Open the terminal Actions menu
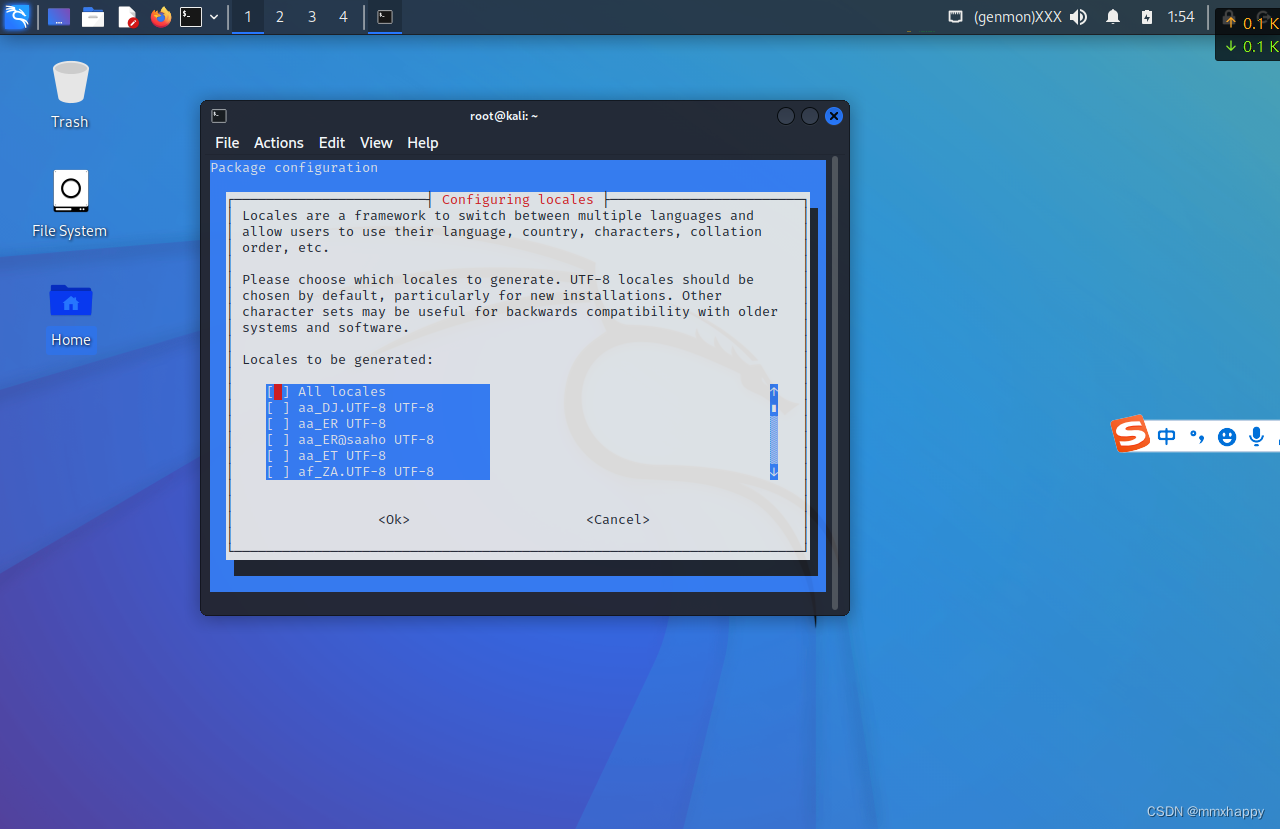 [x=278, y=143]
